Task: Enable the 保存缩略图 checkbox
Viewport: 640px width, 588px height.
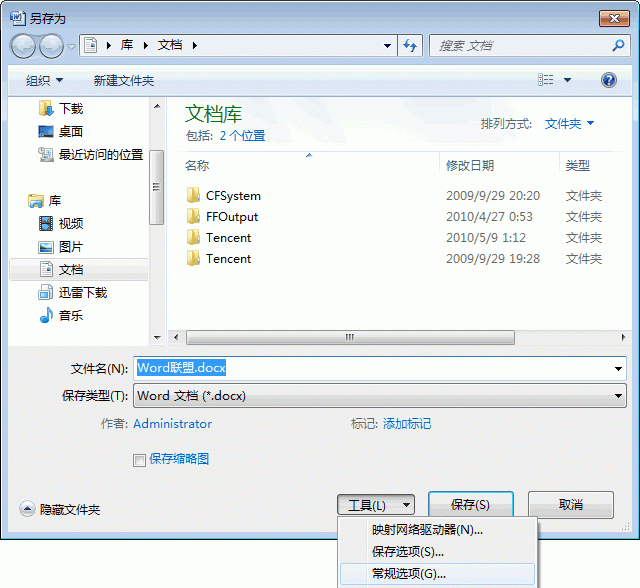Action: (x=140, y=460)
